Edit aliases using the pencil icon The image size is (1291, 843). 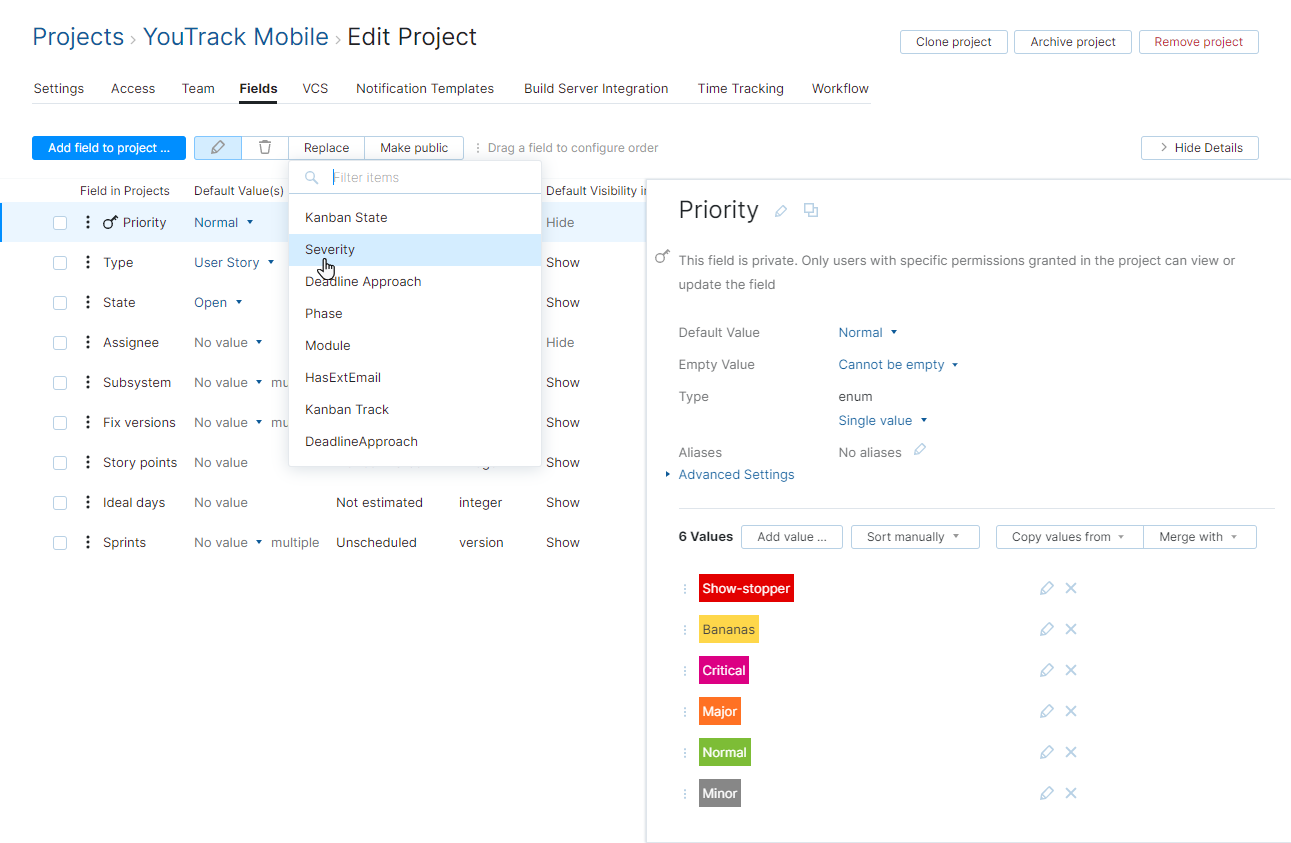[918, 451]
